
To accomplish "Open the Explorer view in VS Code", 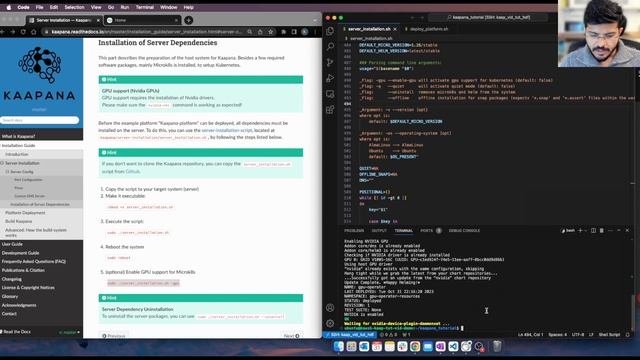I will (330, 31).
